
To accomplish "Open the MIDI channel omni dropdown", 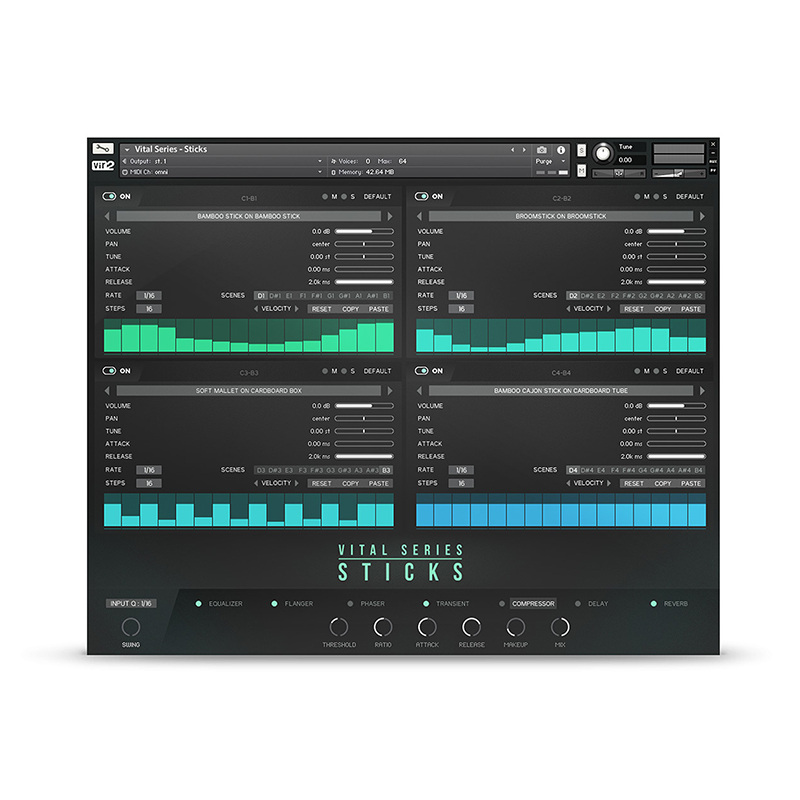I will coord(160,172).
